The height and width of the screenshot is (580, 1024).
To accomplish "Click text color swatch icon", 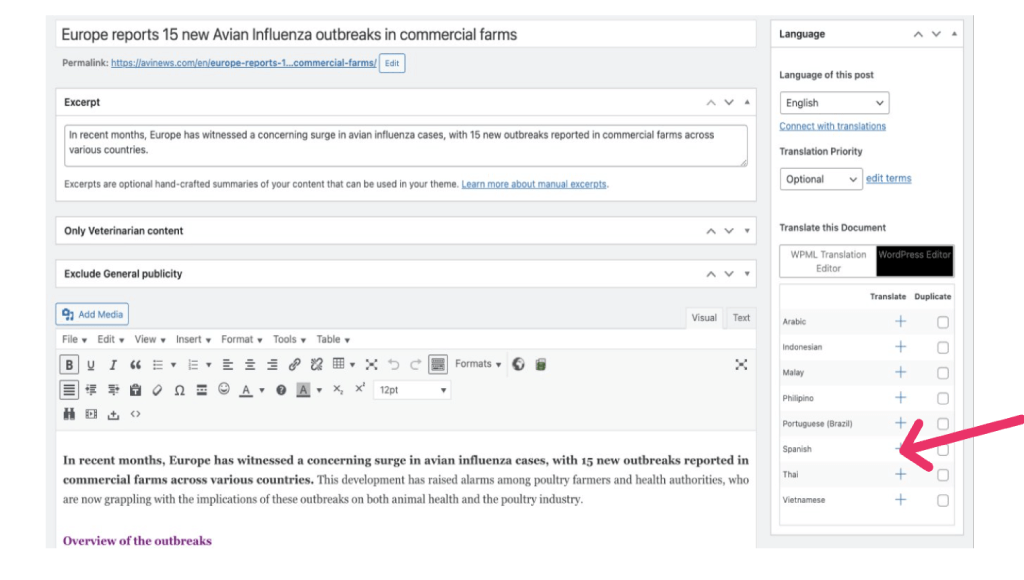I will coord(245,390).
